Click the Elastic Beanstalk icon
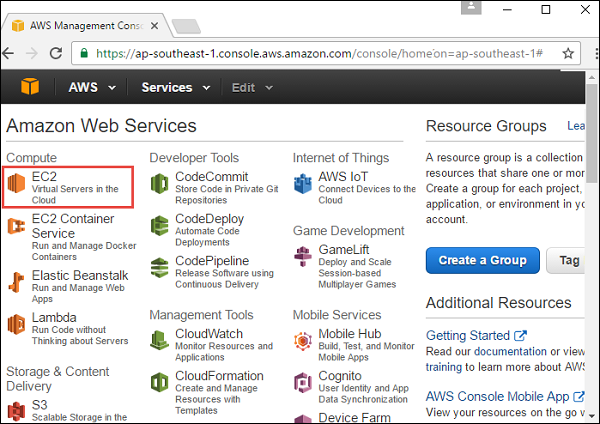The width and height of the screenshot is (600, 424). point(17,280)
